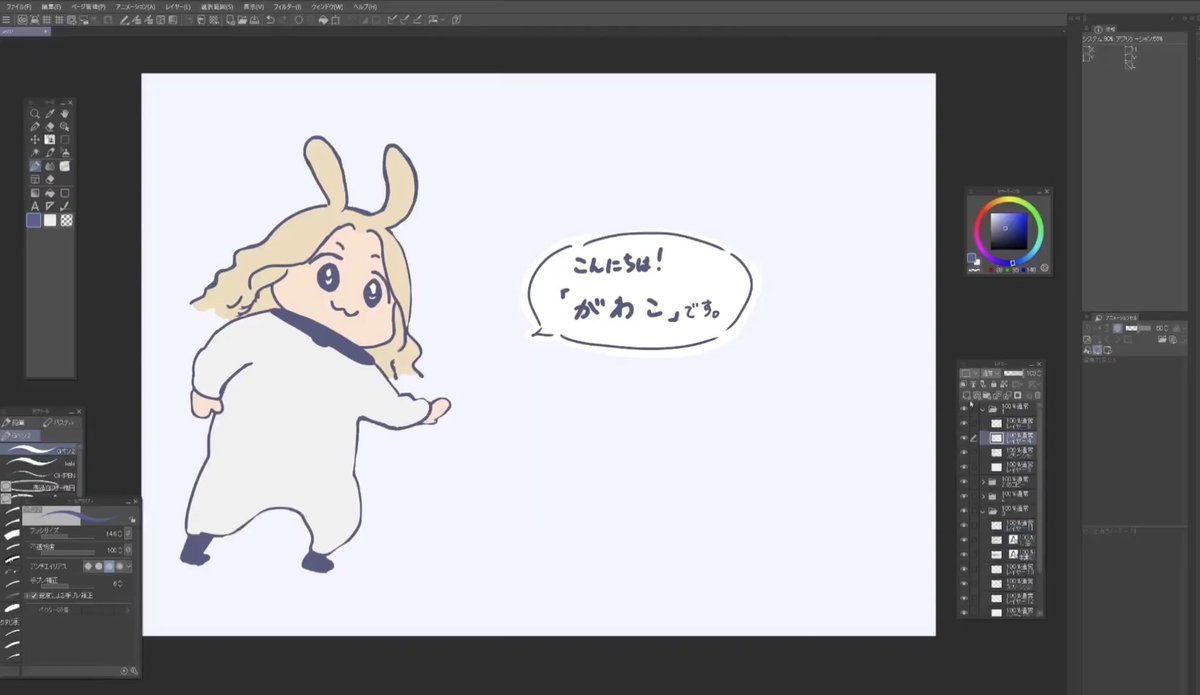The width and height of the screenshot is (1200, 695).
Task: Open the anti-aliasing options dropdown arrow
Action: (129, 566)
